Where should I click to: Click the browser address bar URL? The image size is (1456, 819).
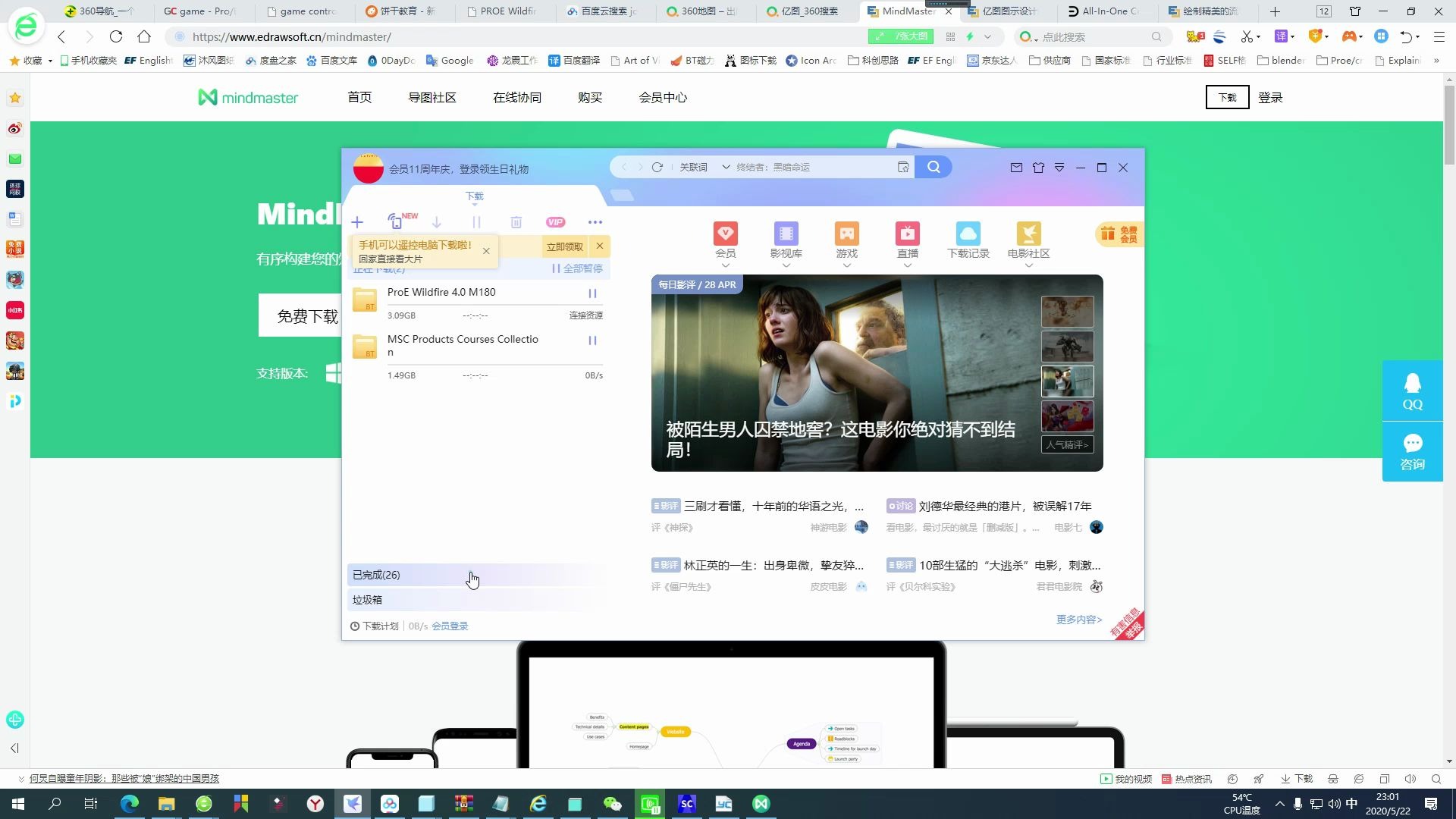[292, 36]
